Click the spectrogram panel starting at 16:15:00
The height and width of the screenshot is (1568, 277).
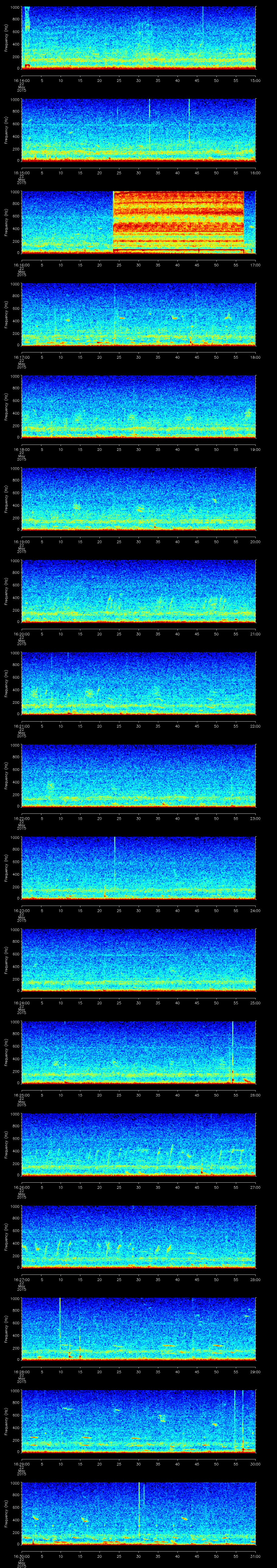point(139,130)
